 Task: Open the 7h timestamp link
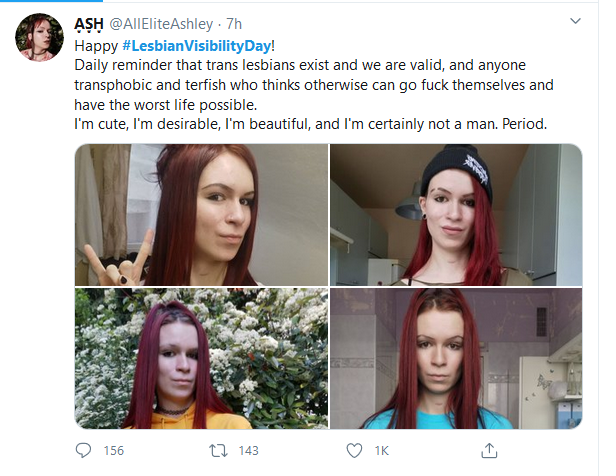(234, 24)
